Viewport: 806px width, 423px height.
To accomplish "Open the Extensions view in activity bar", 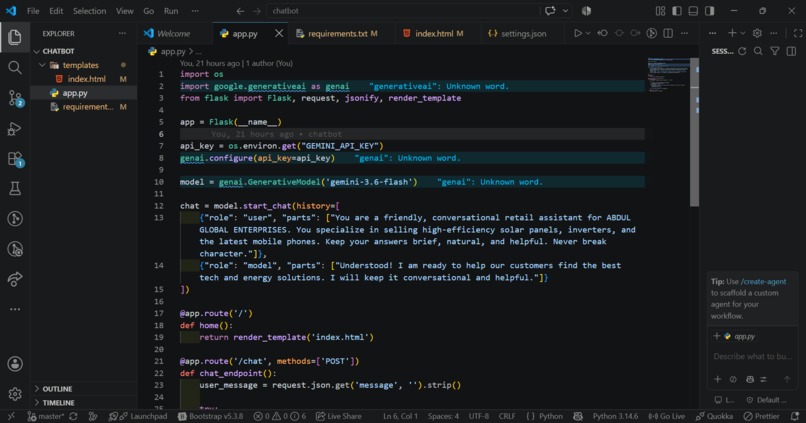I will [x=15, y=159].
